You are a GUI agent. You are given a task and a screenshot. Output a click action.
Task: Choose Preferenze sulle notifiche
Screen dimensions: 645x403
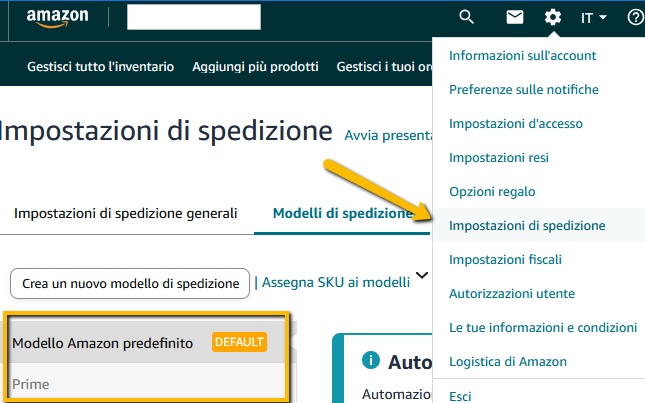point(524,90)
